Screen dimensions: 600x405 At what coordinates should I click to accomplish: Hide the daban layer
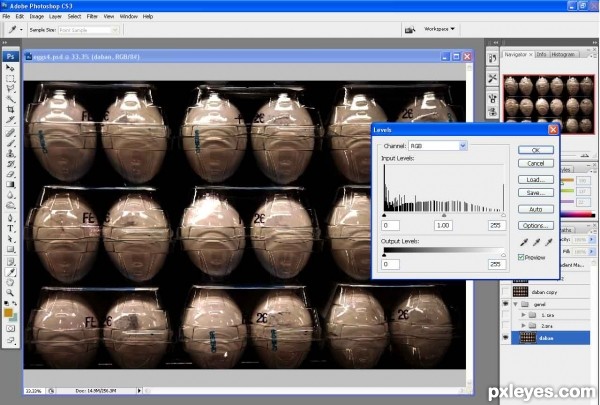click(505, 338)
